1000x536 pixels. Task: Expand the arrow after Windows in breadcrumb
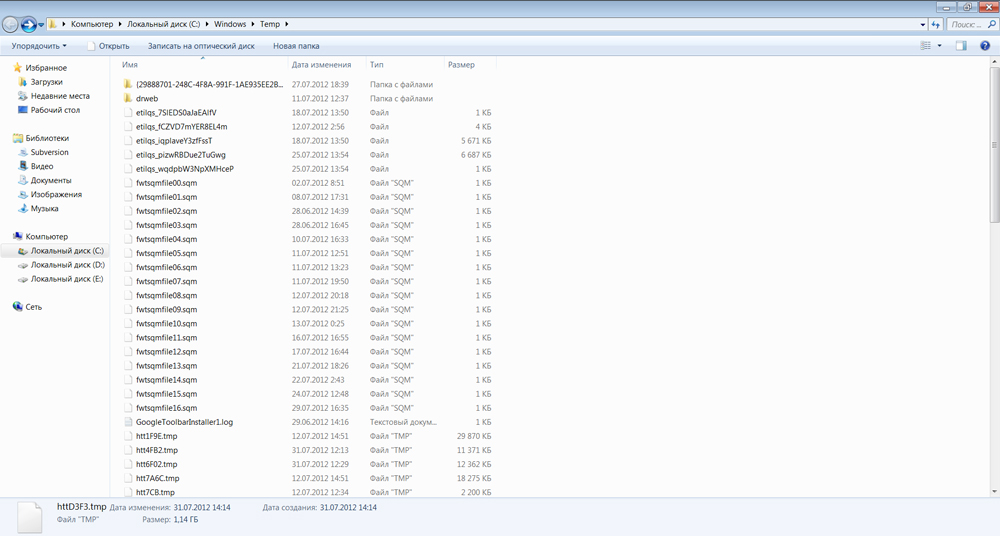(253, 24)
